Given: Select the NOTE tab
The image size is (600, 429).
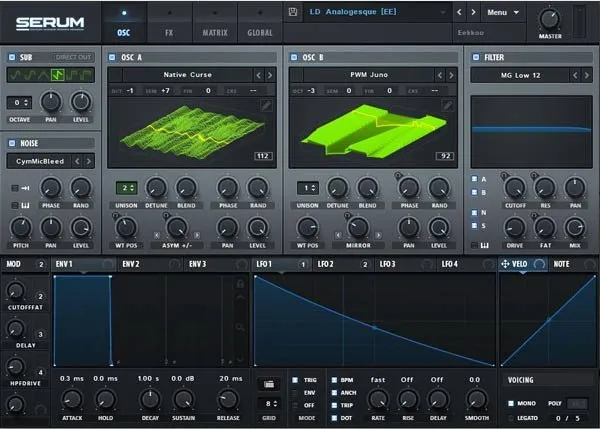Looking at the screenshot, I should [x=573, y=264].
